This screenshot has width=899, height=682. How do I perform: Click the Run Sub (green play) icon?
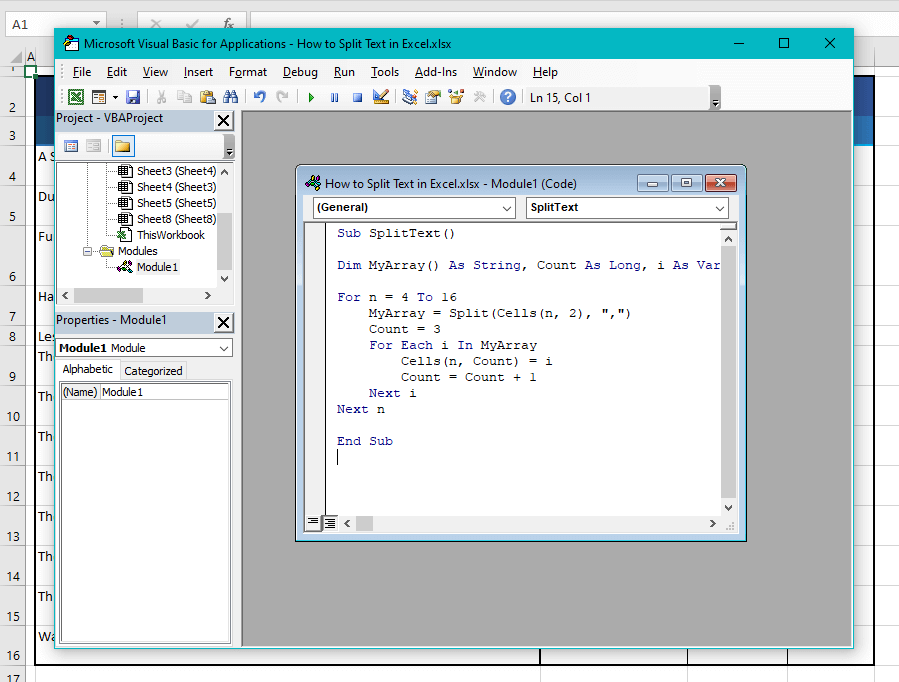click(x=311, y=97)
